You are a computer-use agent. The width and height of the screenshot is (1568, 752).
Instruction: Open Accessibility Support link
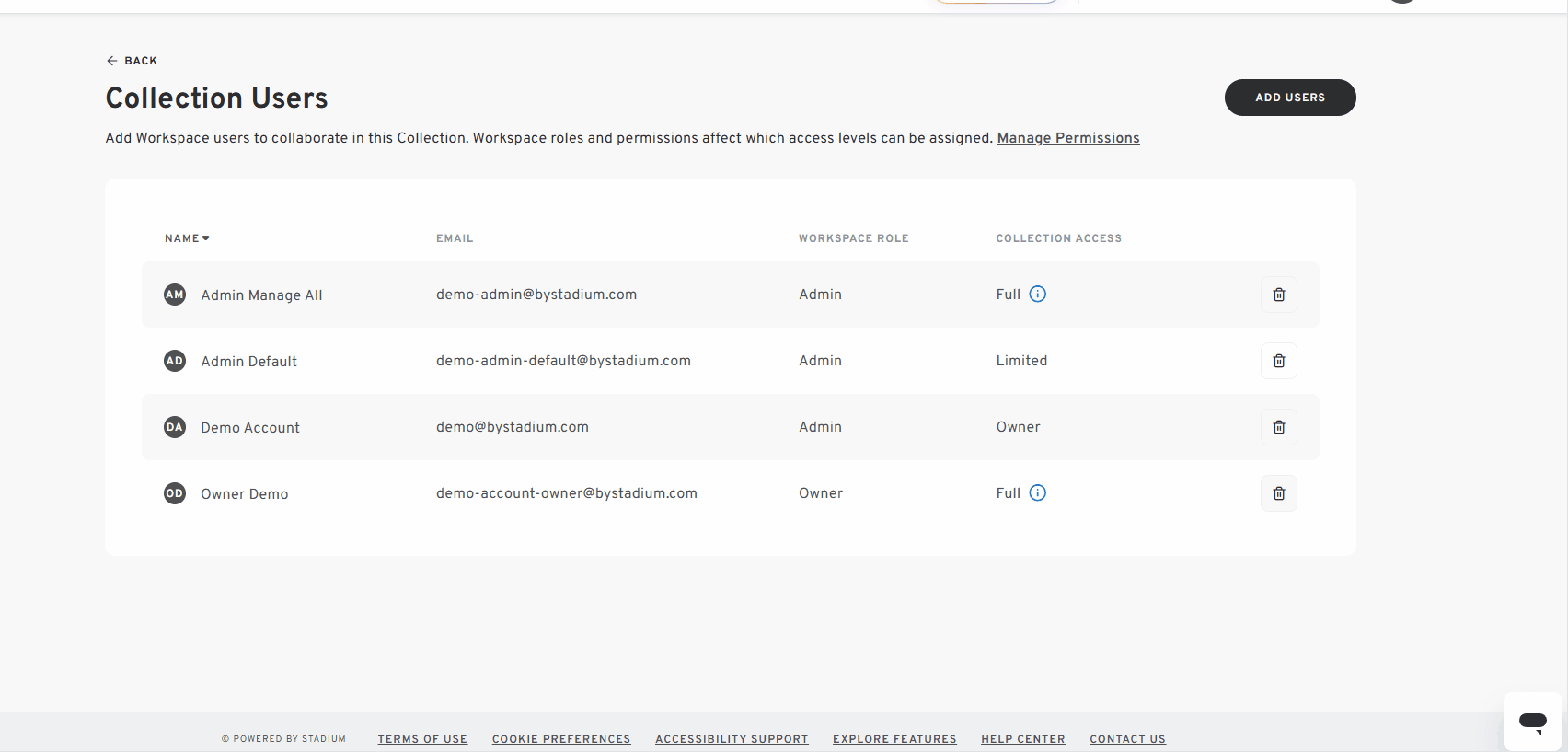[732, 739]
